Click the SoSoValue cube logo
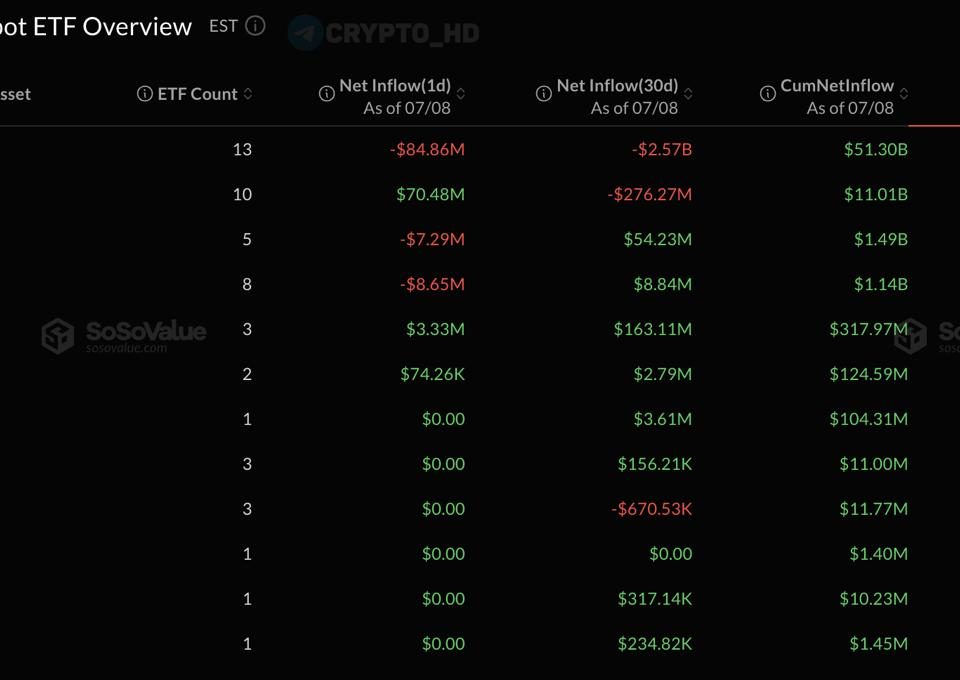The height and width of the screenshot is (680, 960). pyautogui.click(x=58, y=336)
